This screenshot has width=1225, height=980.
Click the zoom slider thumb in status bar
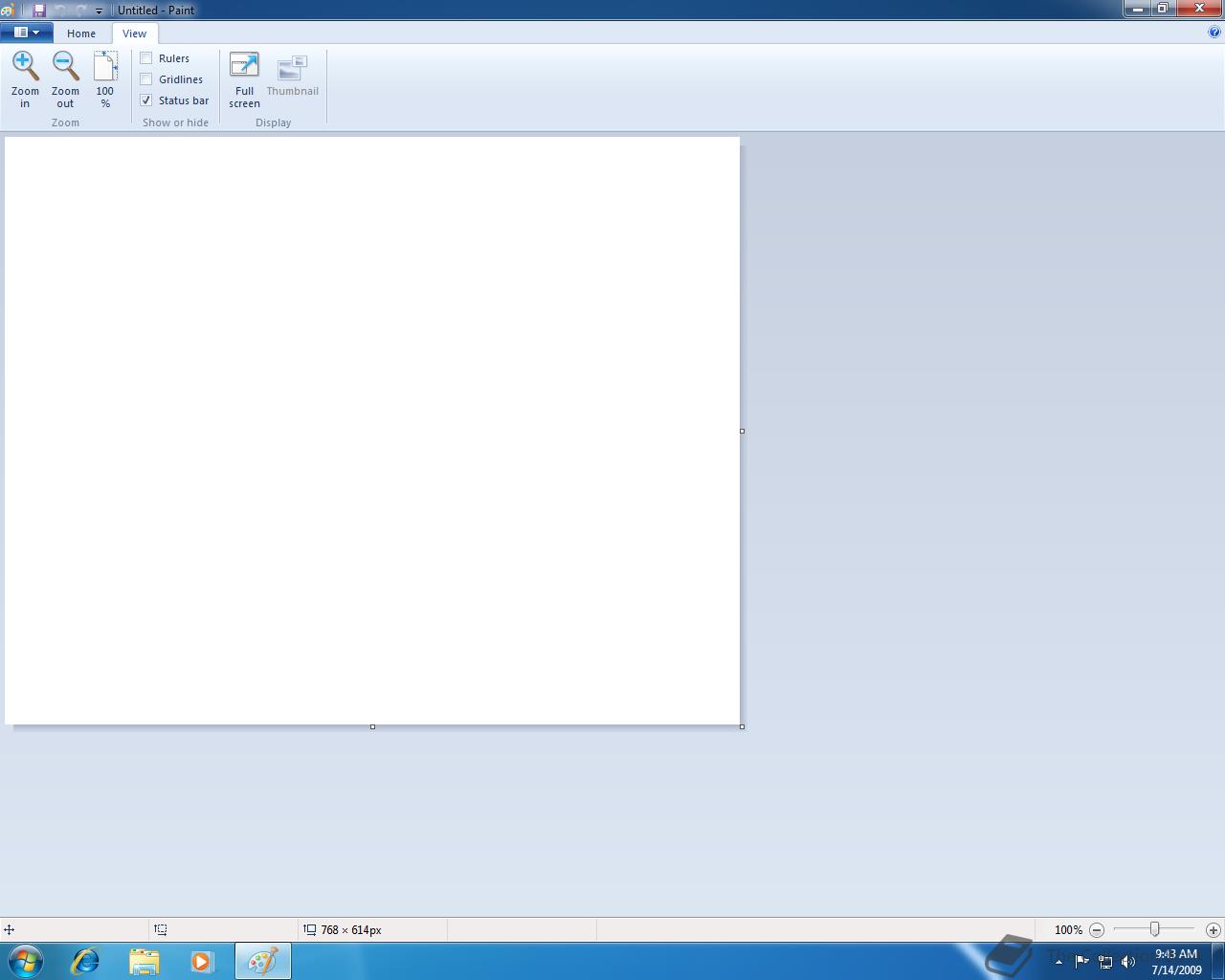click(1155, 929)
